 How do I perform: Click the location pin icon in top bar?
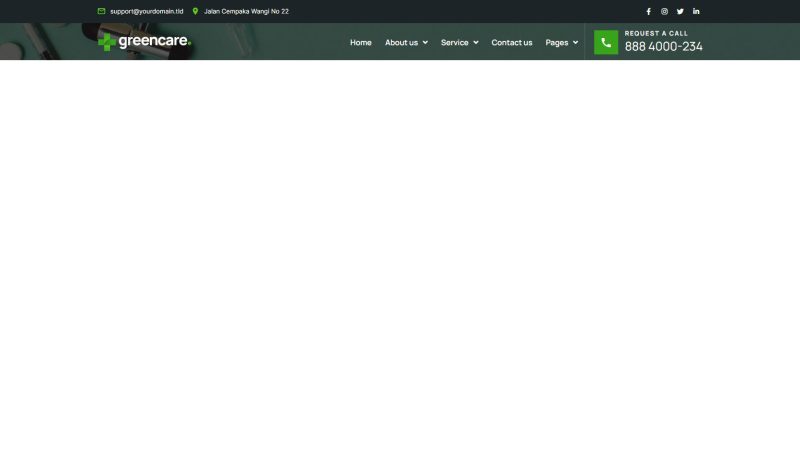[x=195, y=11]
